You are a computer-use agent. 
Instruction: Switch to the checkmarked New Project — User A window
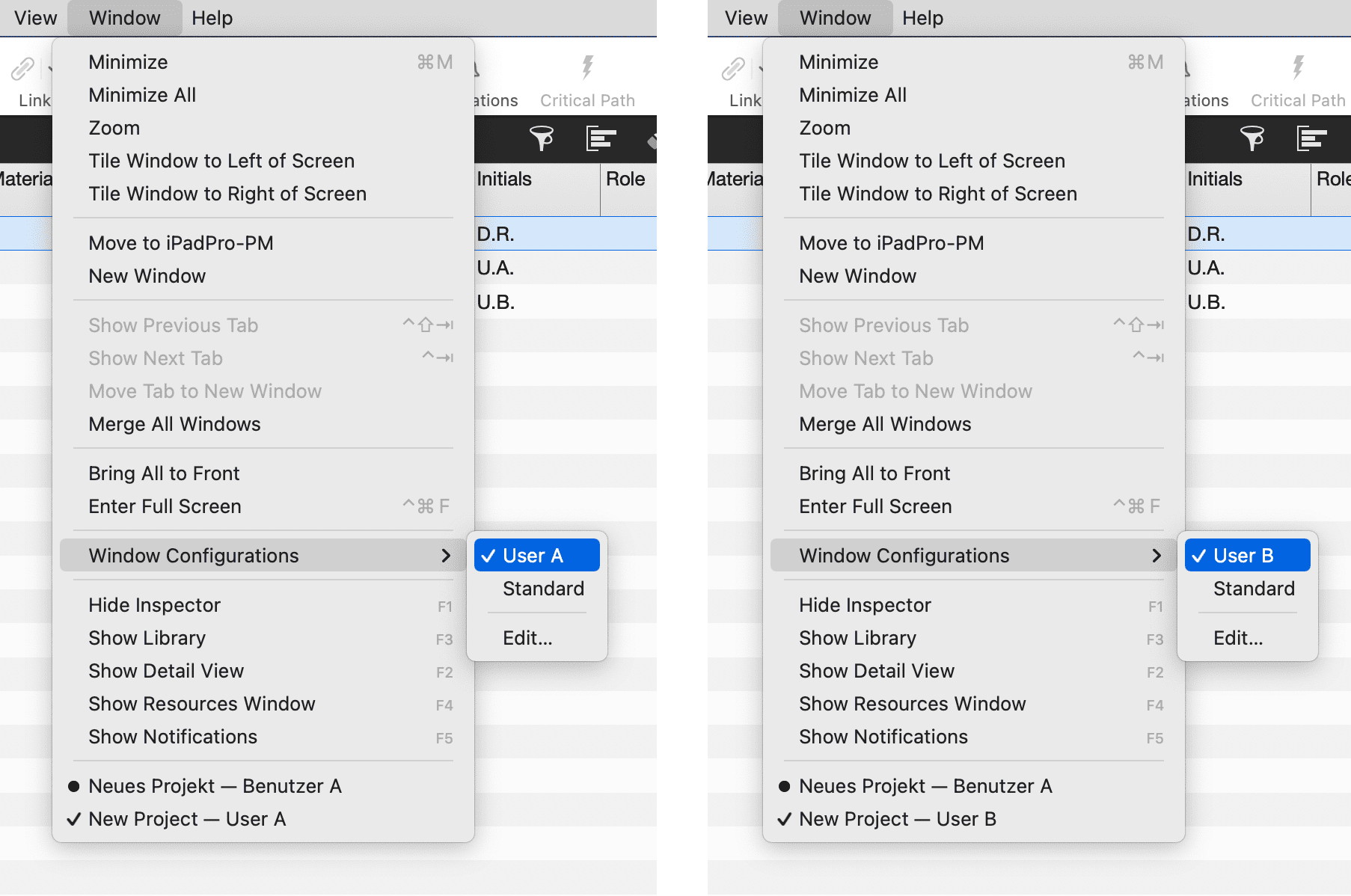click(x=187, y=818)
